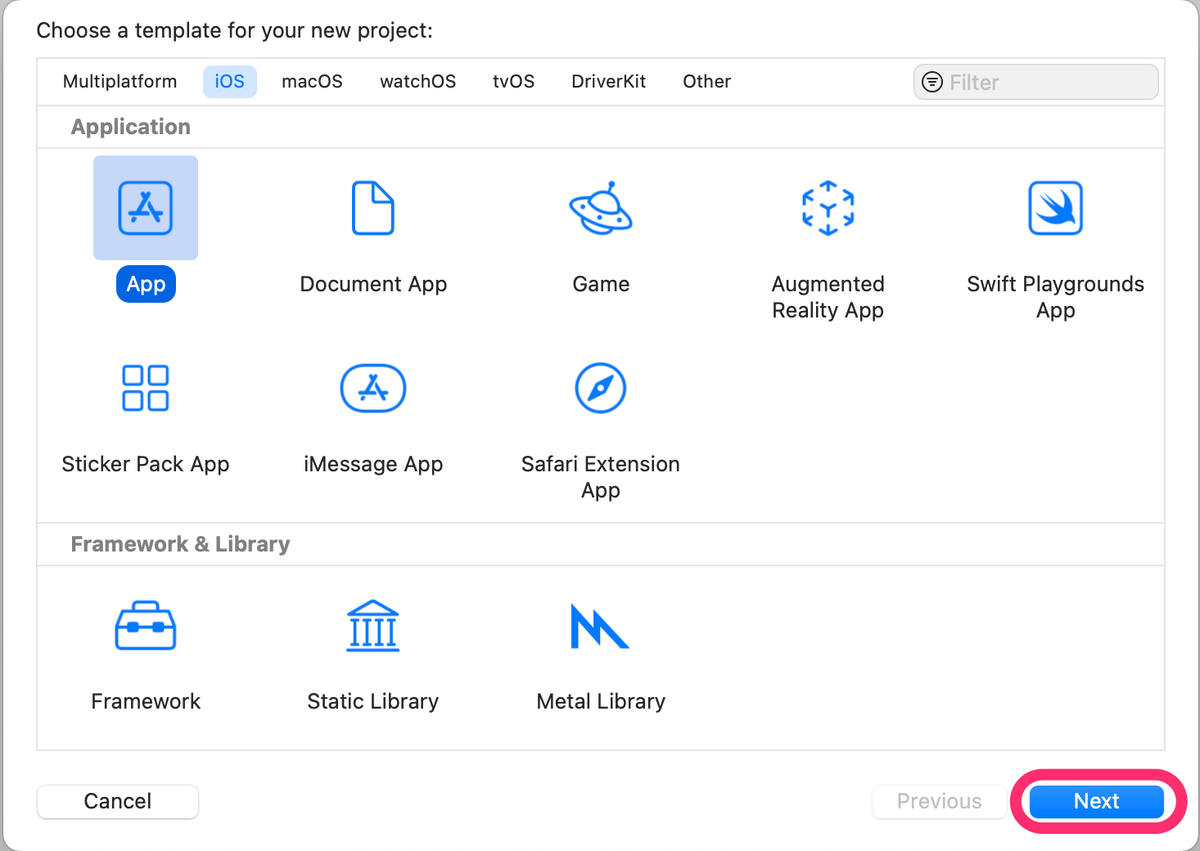This screenshot has width=1200, height=851.
Task: Click the "Framework & Library" section header
Action: click(x=180, y=544)
